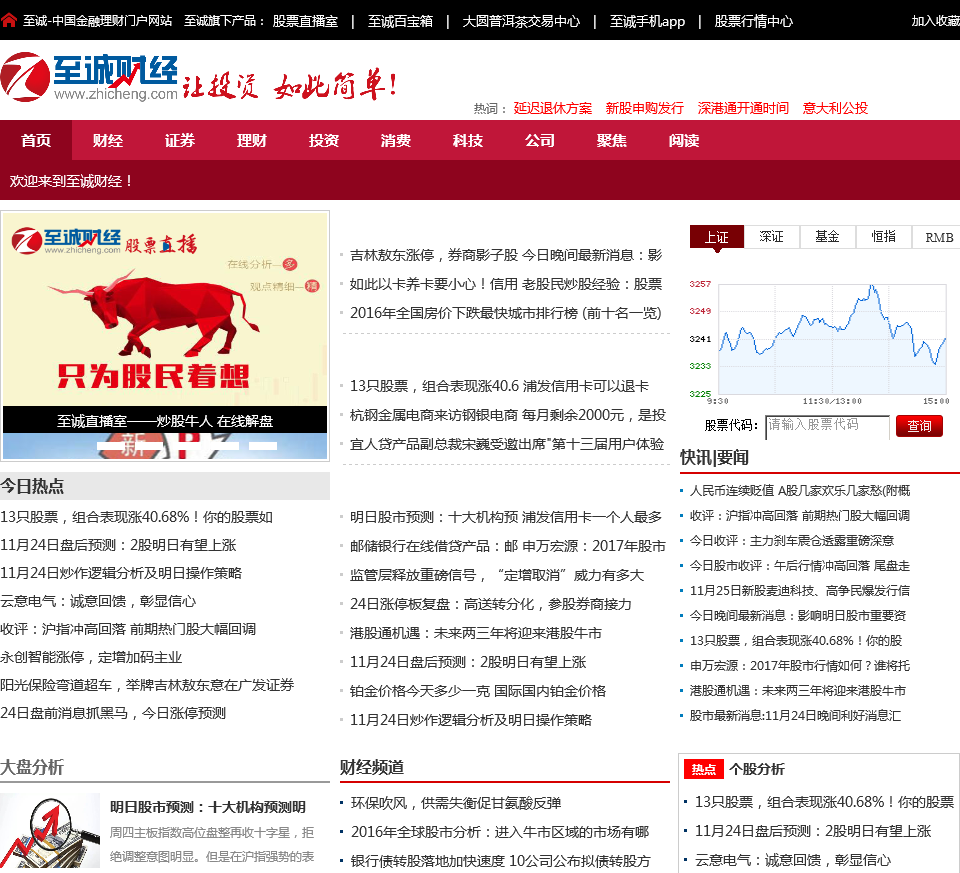Viewport: 960px width, 873px height.
Task: Open the 股票直播室 link in top bar
Action: point(305,21)
